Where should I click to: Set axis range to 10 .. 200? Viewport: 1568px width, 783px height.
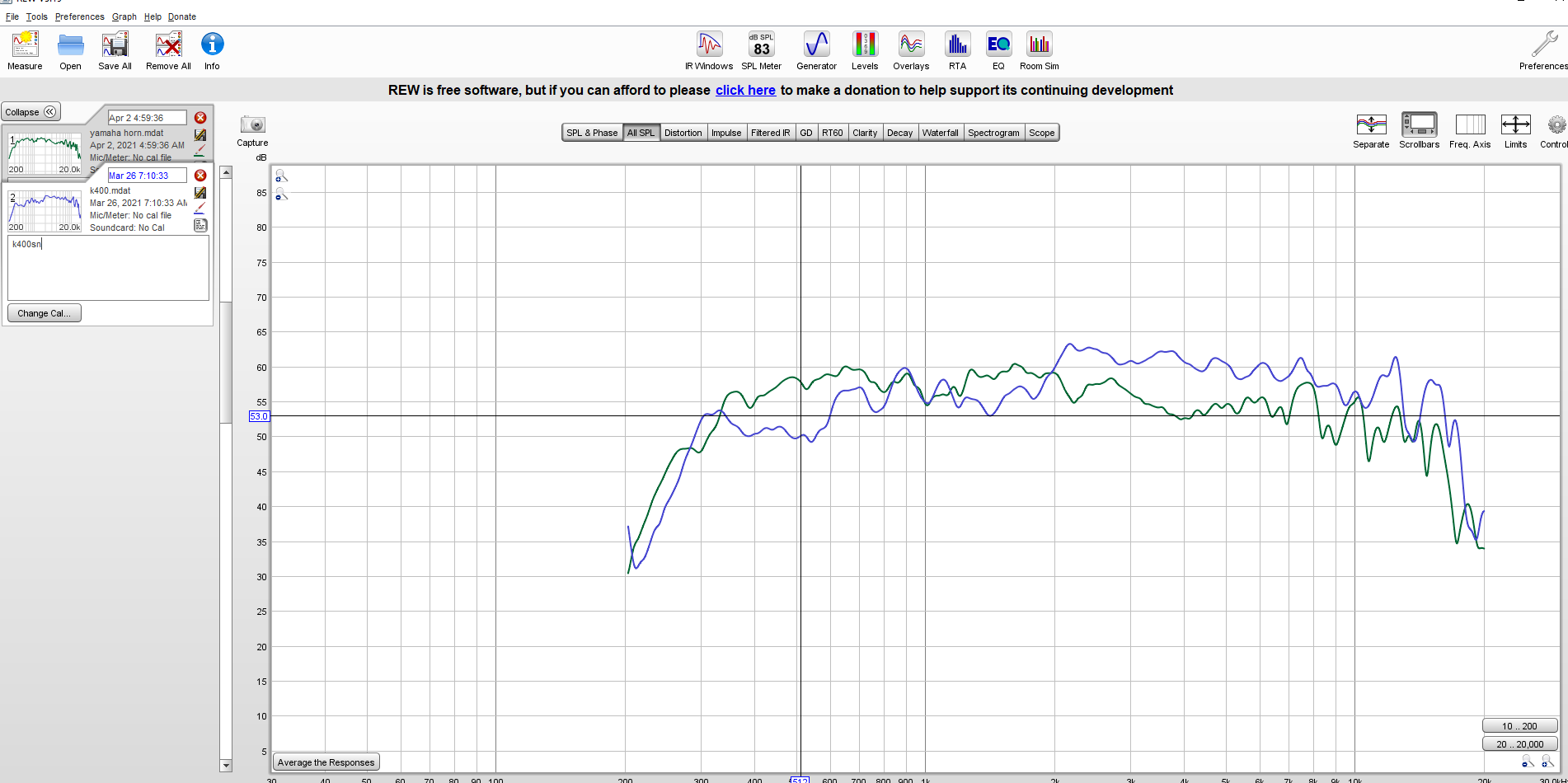[x=1519, y=726]
